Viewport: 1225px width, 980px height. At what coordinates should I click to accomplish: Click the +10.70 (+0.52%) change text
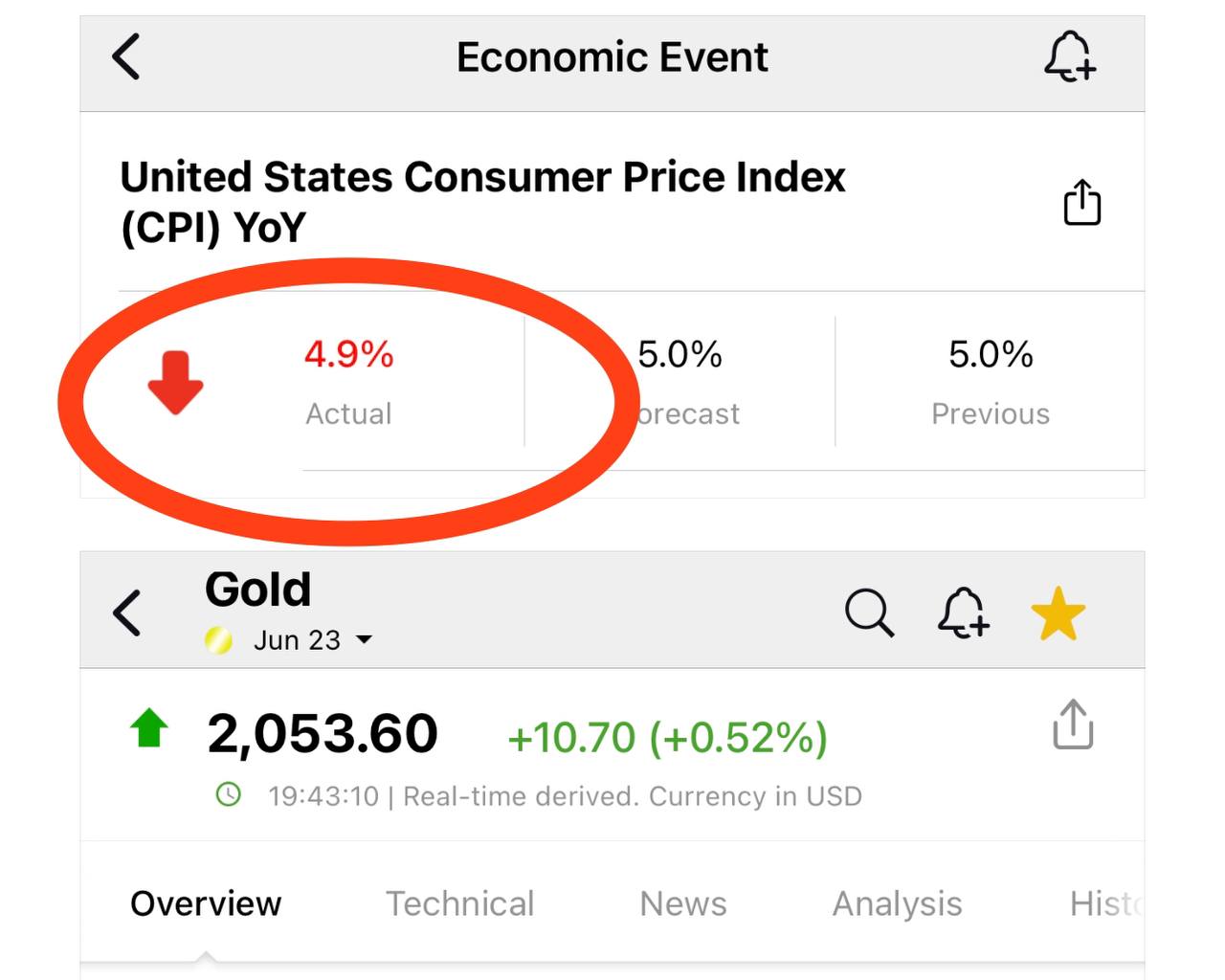pos(667,738)
